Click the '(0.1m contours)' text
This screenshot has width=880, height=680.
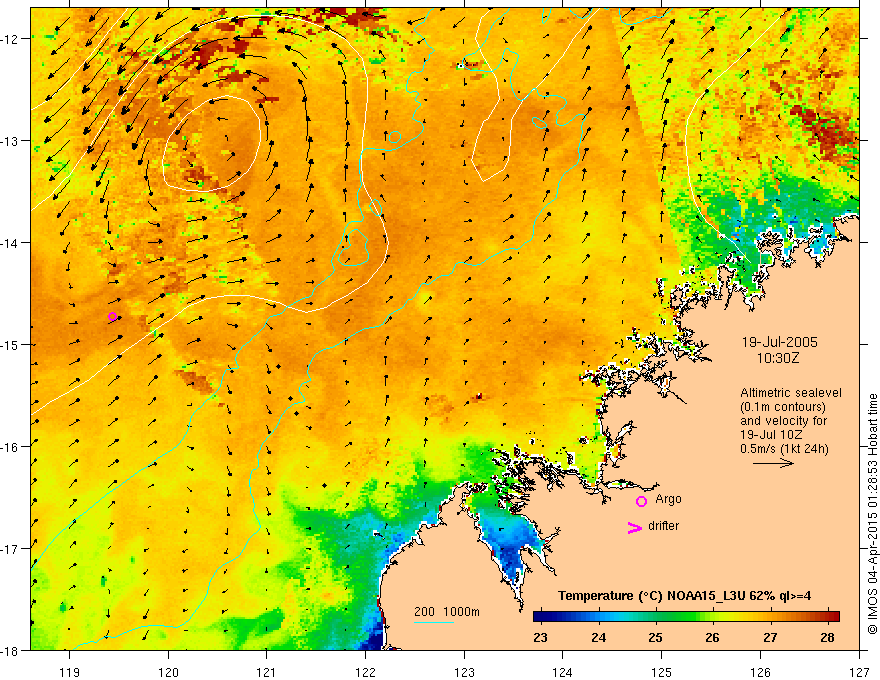coord(783,407)
